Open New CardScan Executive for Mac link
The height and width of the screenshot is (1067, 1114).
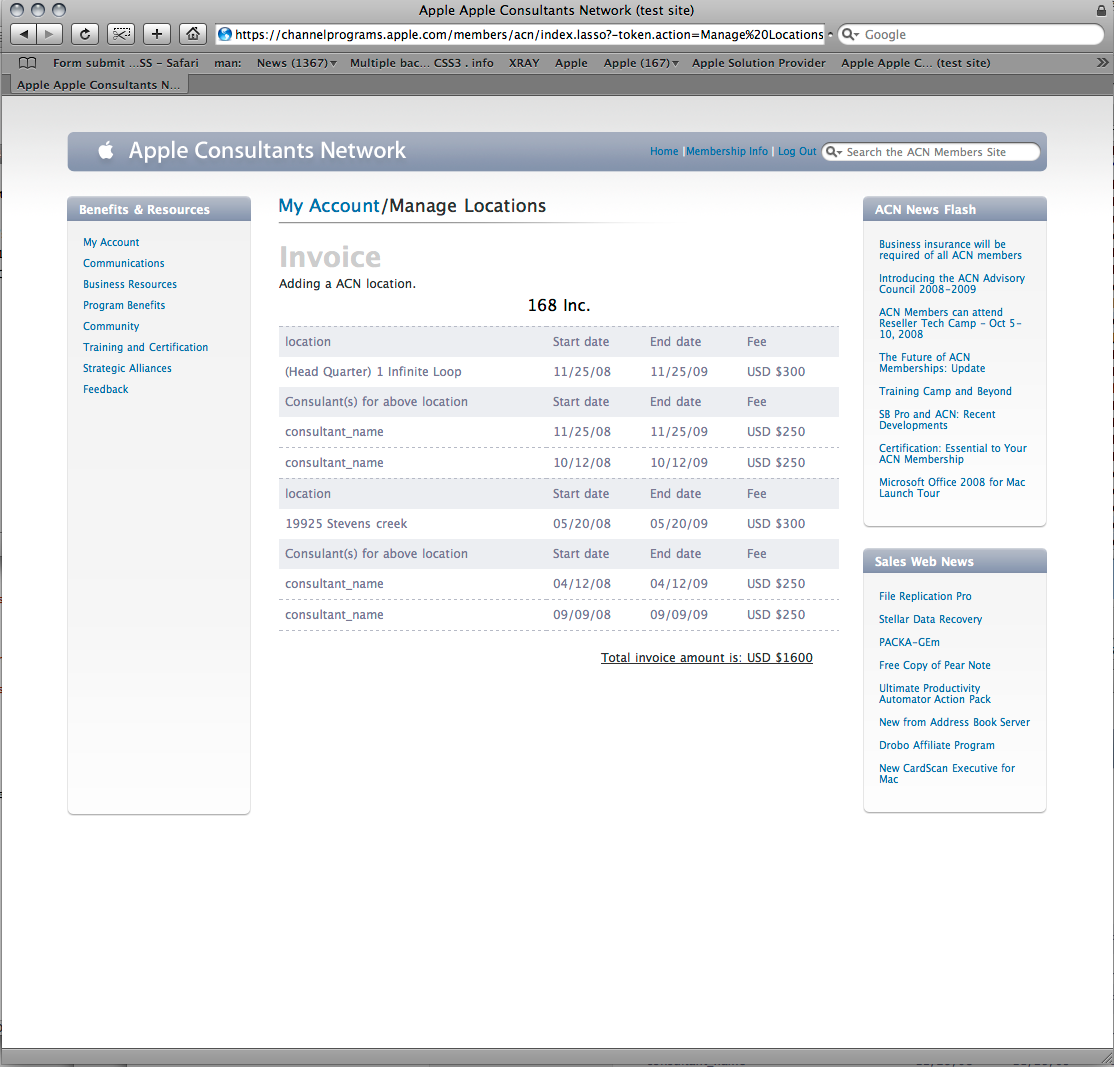[947, 774]
